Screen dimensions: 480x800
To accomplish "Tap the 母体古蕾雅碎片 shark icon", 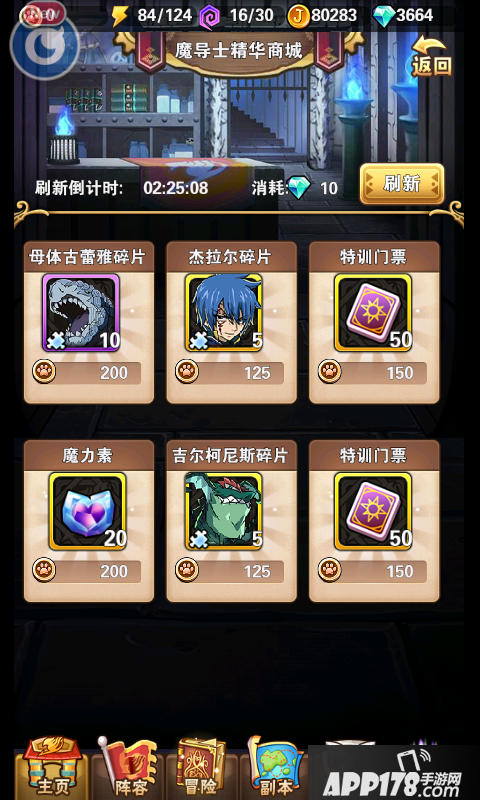I will (x=81, y=312).
